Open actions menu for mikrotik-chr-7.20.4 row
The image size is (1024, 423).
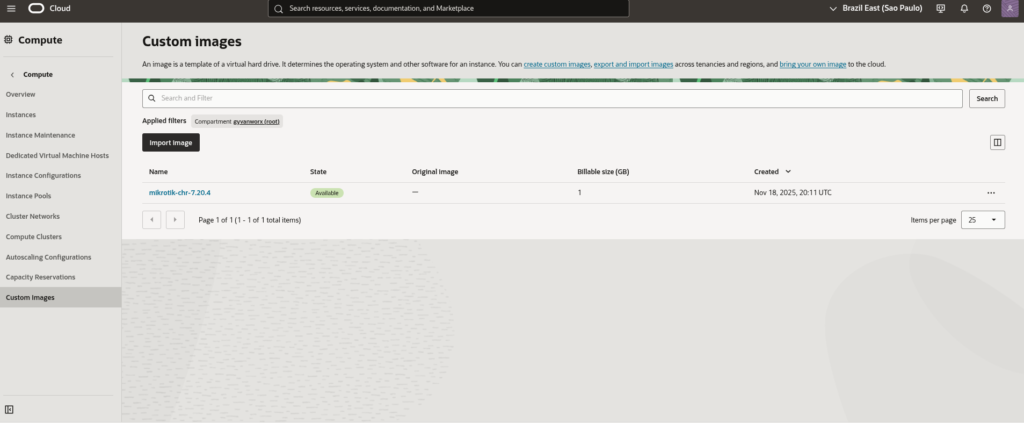991,193
